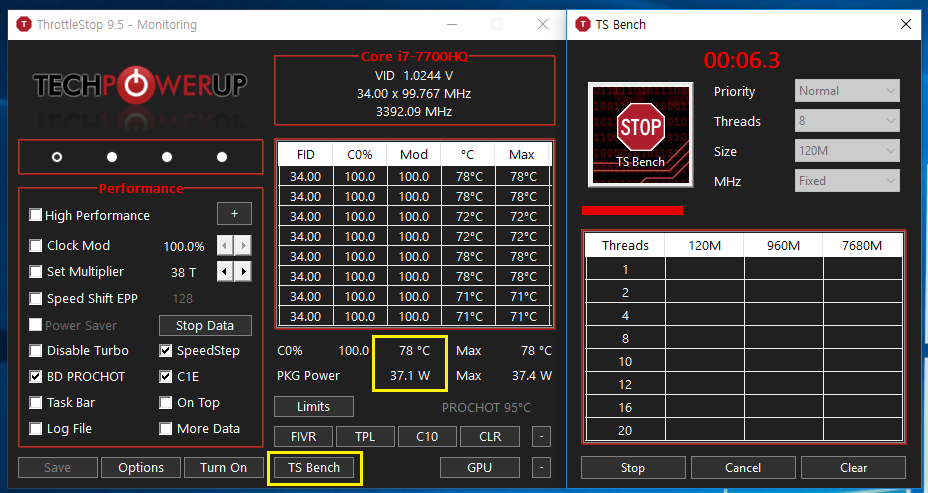
Task: Select the 16 threads row in results table
Action: pyautogui.click(x=744, y=407)
